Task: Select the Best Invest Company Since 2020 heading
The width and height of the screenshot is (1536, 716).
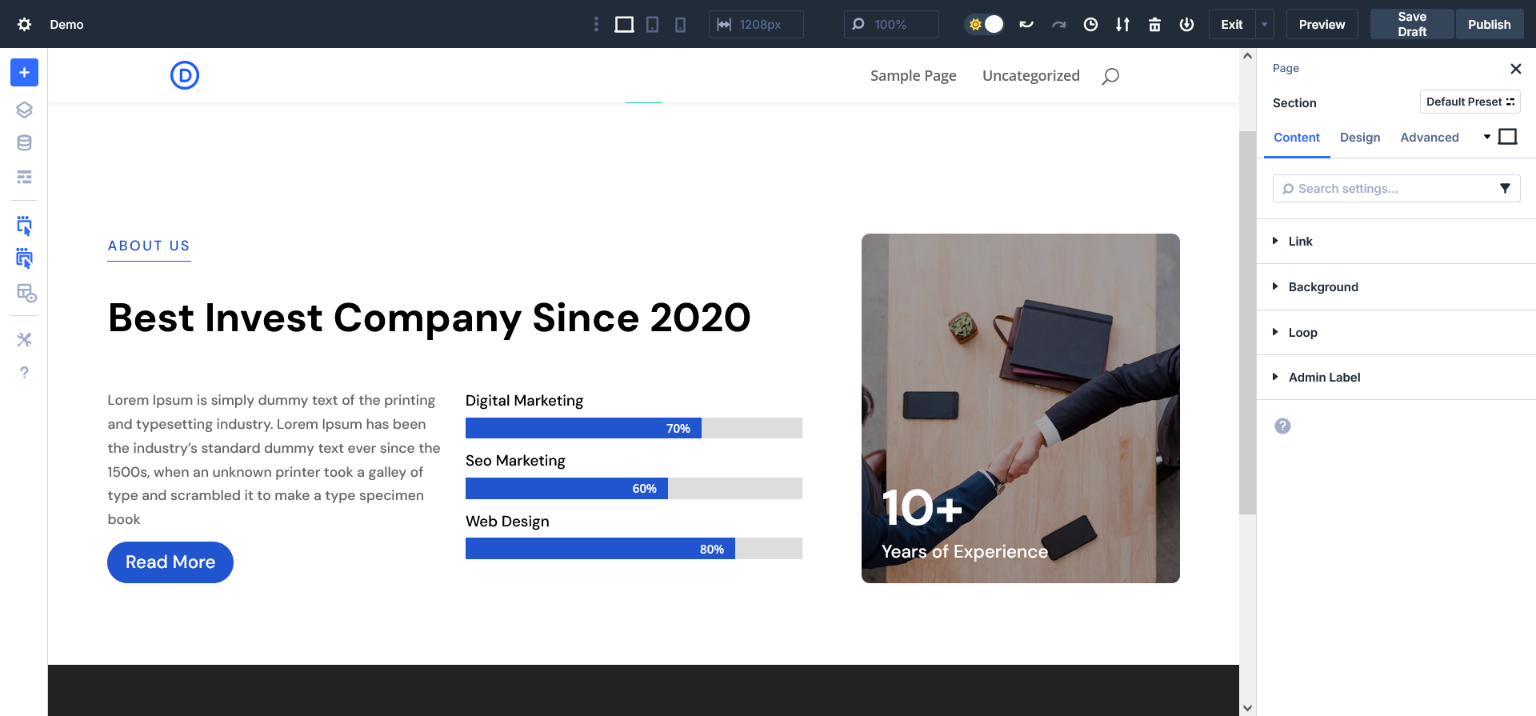Action: [x=429, y=318]
